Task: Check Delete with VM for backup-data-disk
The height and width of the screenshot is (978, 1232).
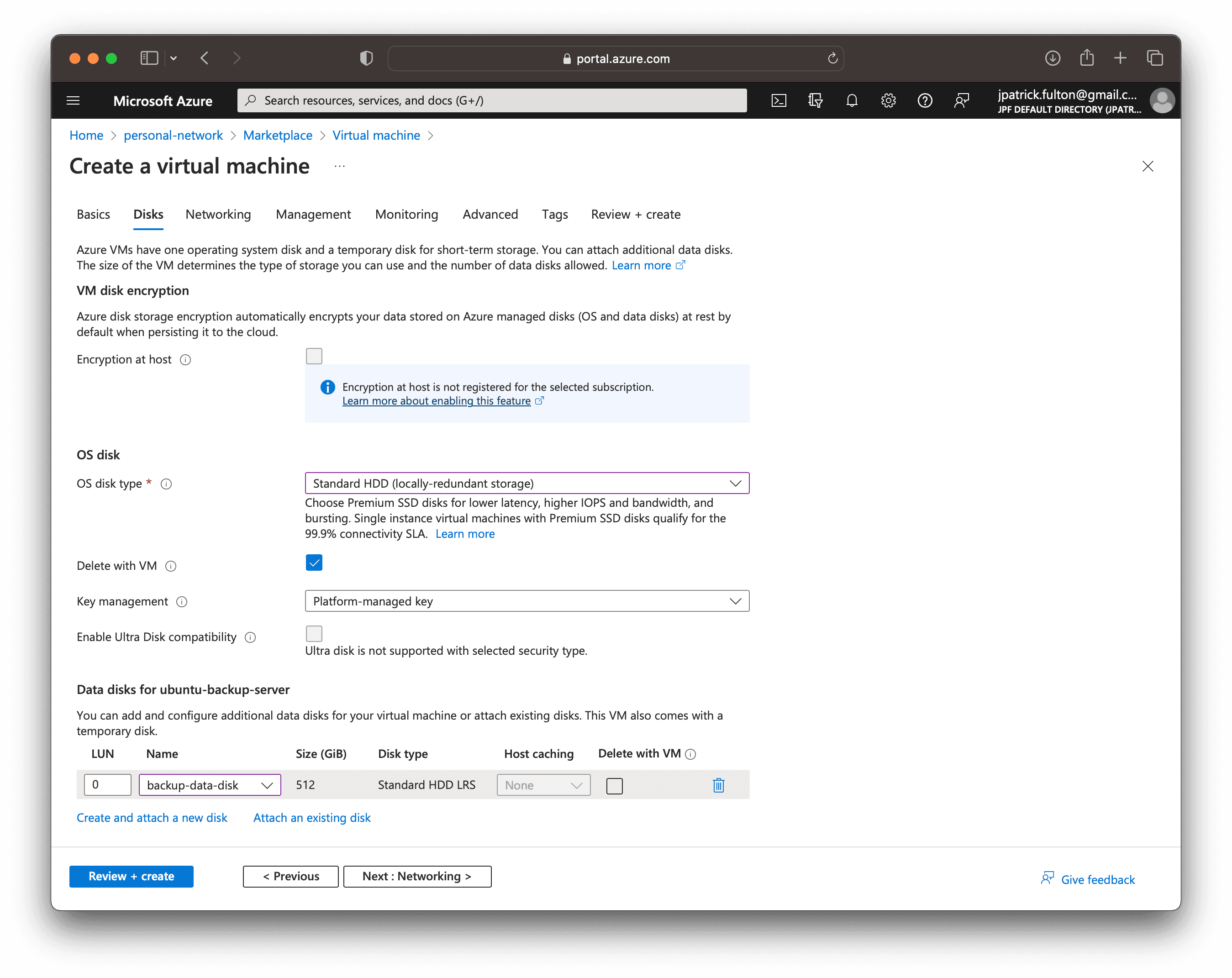Action: (614, 787)
